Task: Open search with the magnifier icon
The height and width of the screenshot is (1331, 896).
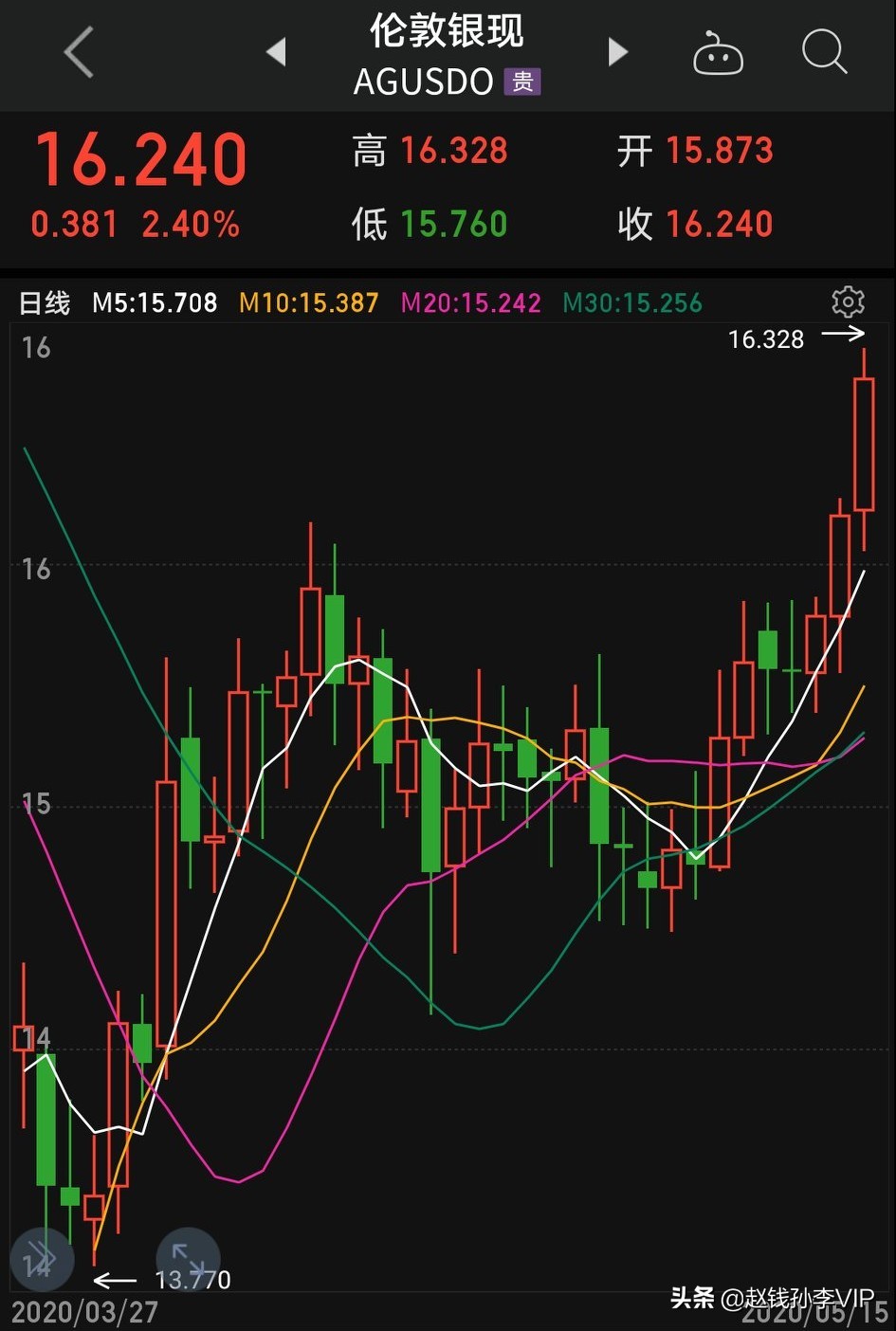Action: (824, 51)
